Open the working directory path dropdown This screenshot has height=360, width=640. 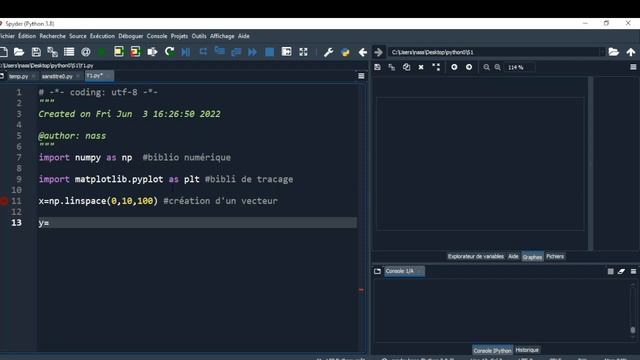602,52
